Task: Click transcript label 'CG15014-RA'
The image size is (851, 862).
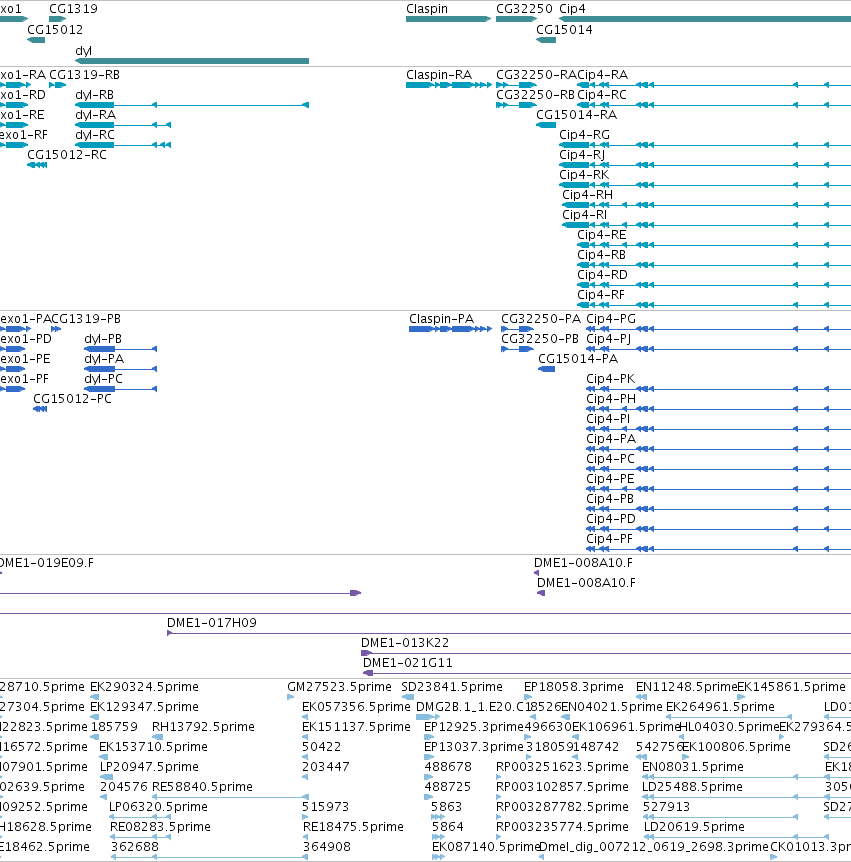Action: (x=577, y=115)
